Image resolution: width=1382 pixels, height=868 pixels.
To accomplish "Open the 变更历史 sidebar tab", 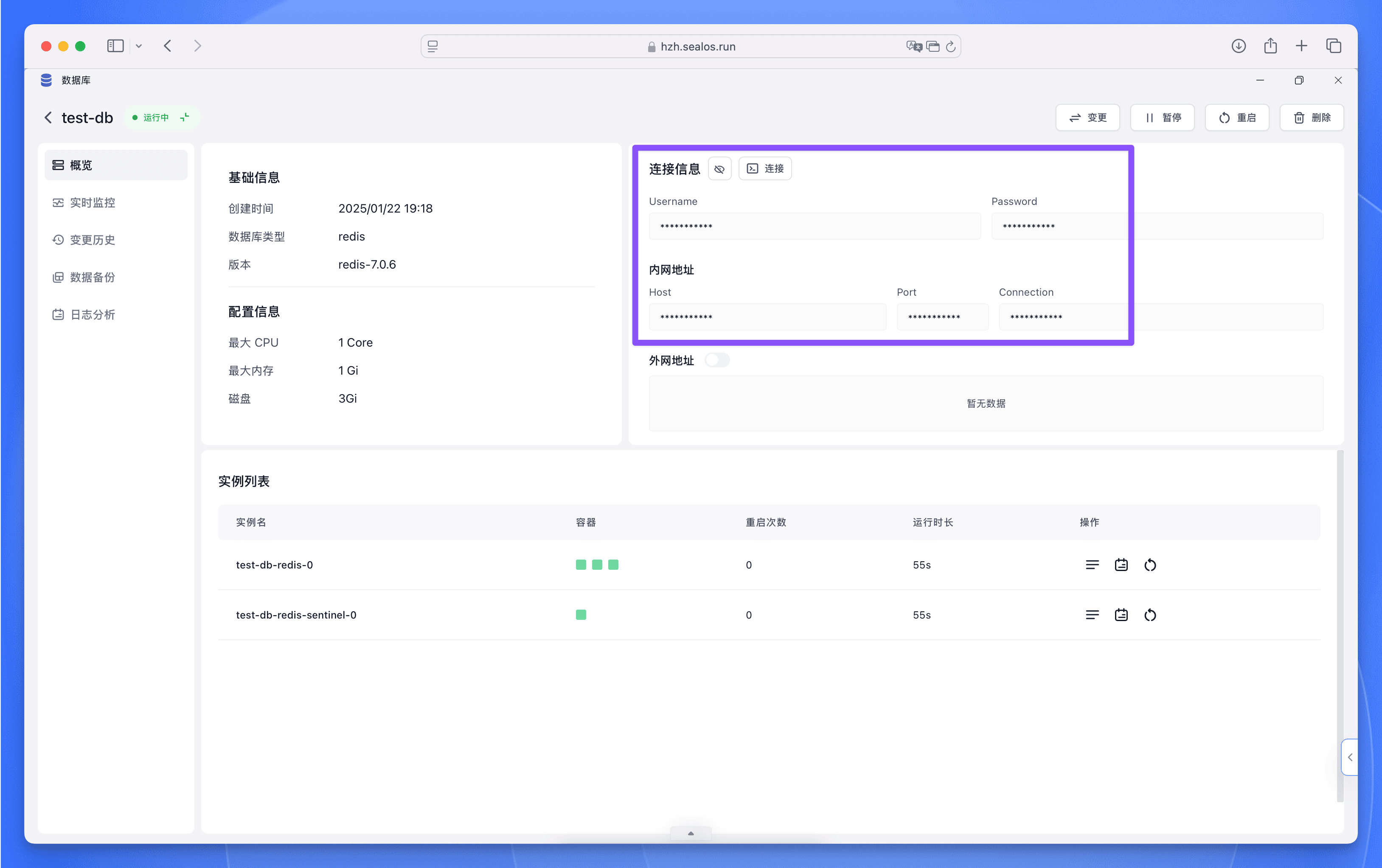I will (x=116, y=240).
